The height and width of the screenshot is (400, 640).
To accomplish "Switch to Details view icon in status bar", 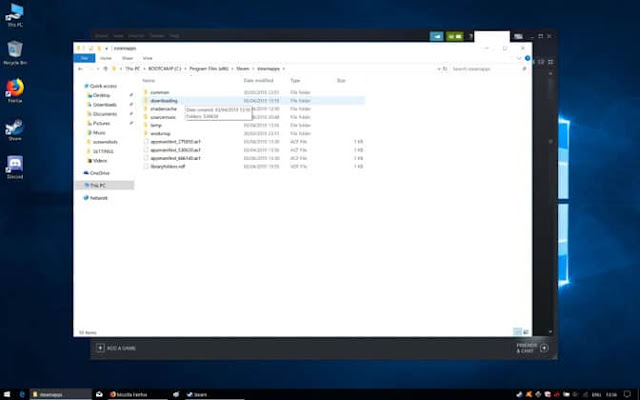I will [517, 332].
